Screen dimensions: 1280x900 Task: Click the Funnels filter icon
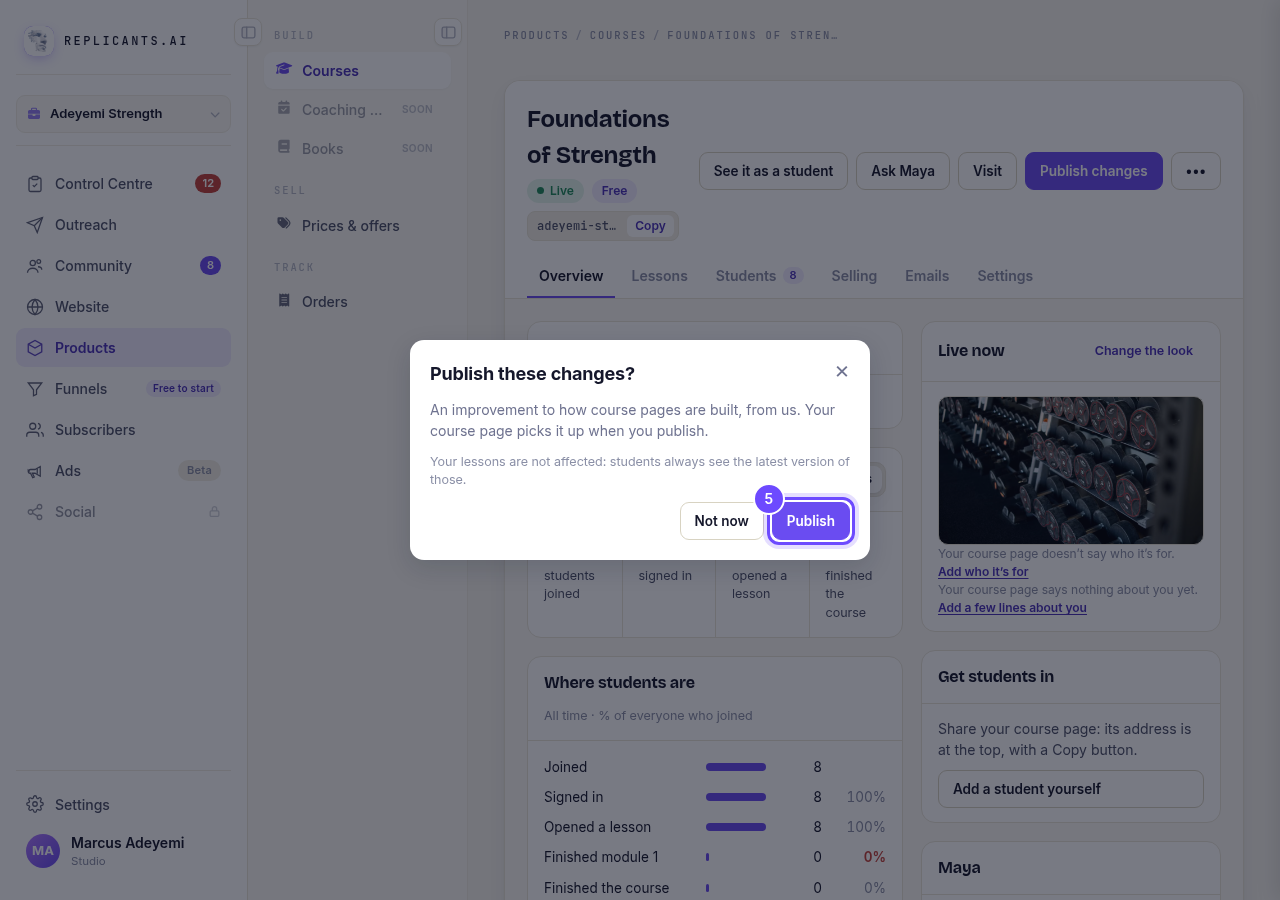tap(35, 389)
